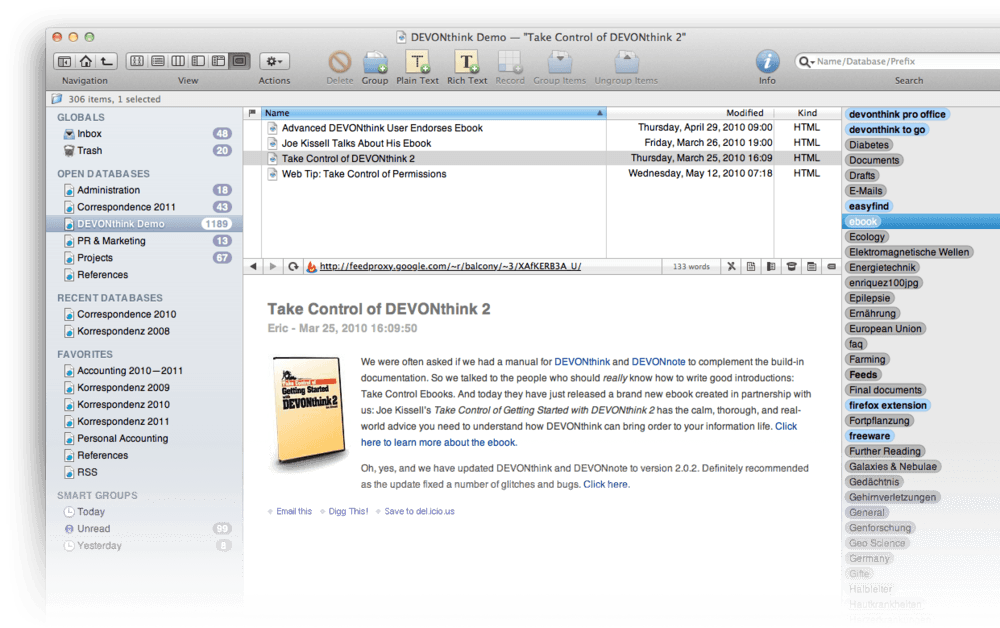
Task: Click the lined sheet icon in preview bar
Action: click(811, 267)
